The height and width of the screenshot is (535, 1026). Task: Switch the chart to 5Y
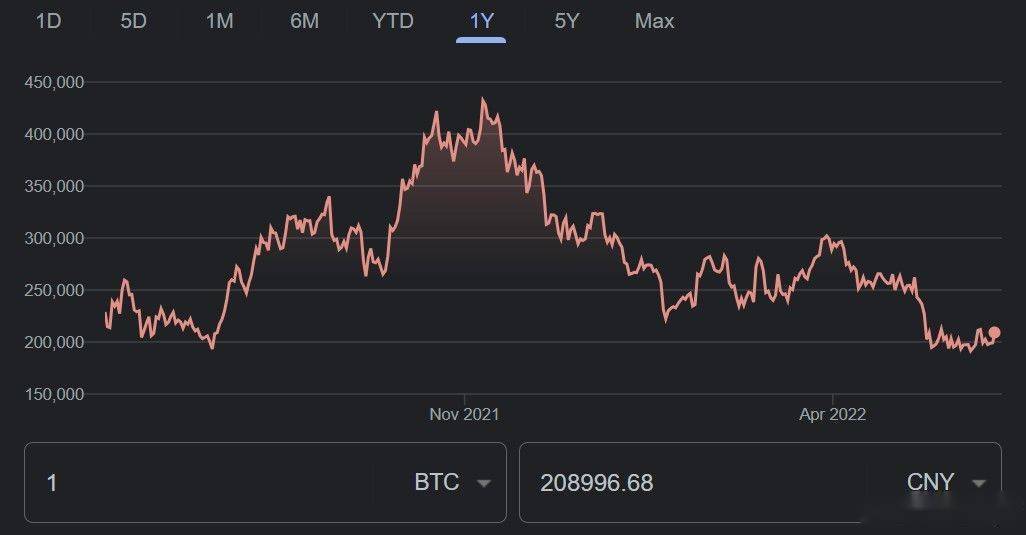(x=567, y=21)
